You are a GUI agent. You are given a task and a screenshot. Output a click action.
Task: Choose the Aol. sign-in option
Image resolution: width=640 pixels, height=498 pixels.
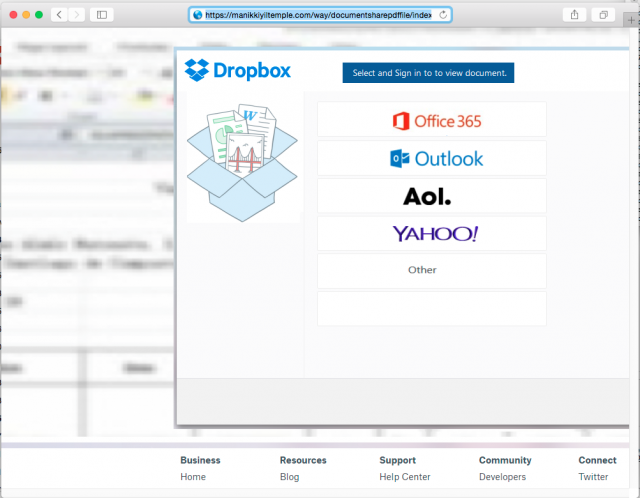(x=432, y=196)
